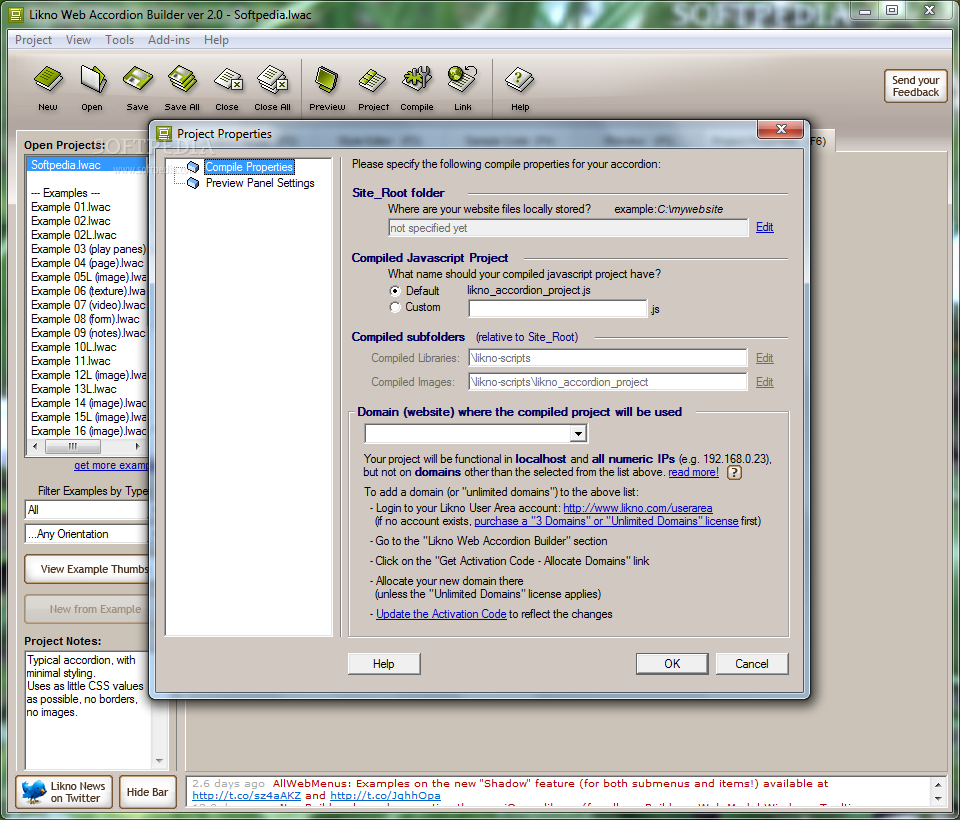Select the Custom javascript name radio button
Image resolution: width=960 pixels, height=820 pixels.
pyautogui.click(x=395, y=307)
